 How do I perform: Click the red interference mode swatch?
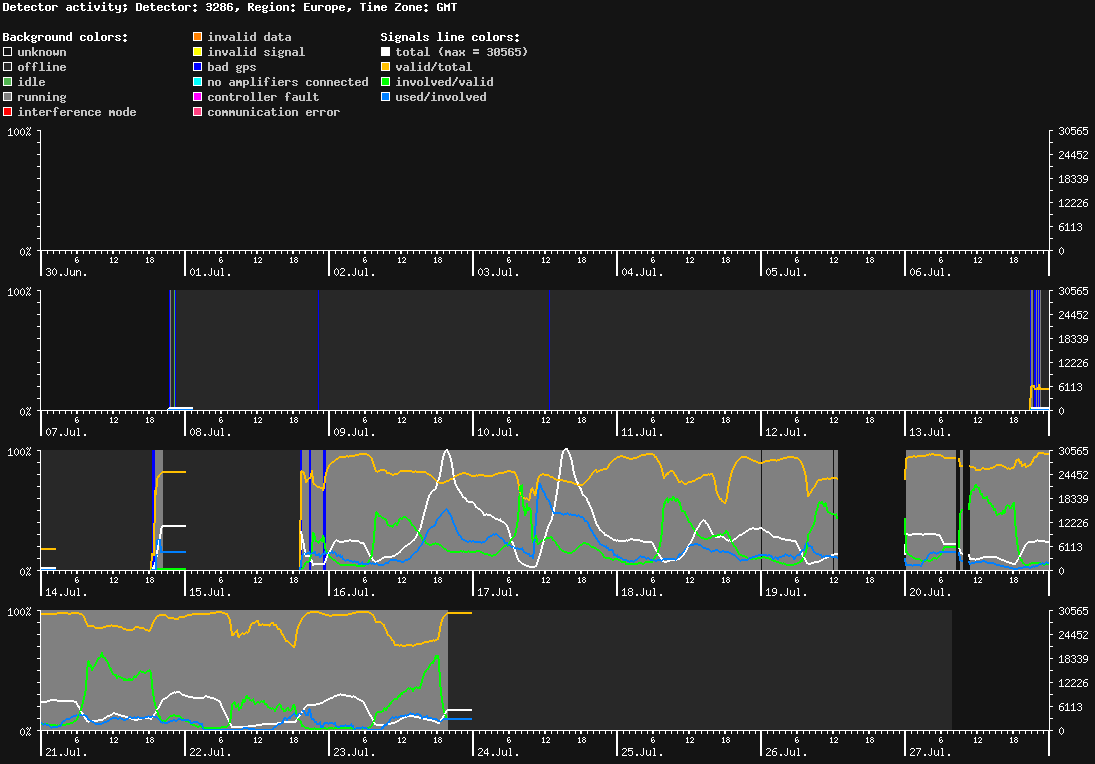click(8, 112)
